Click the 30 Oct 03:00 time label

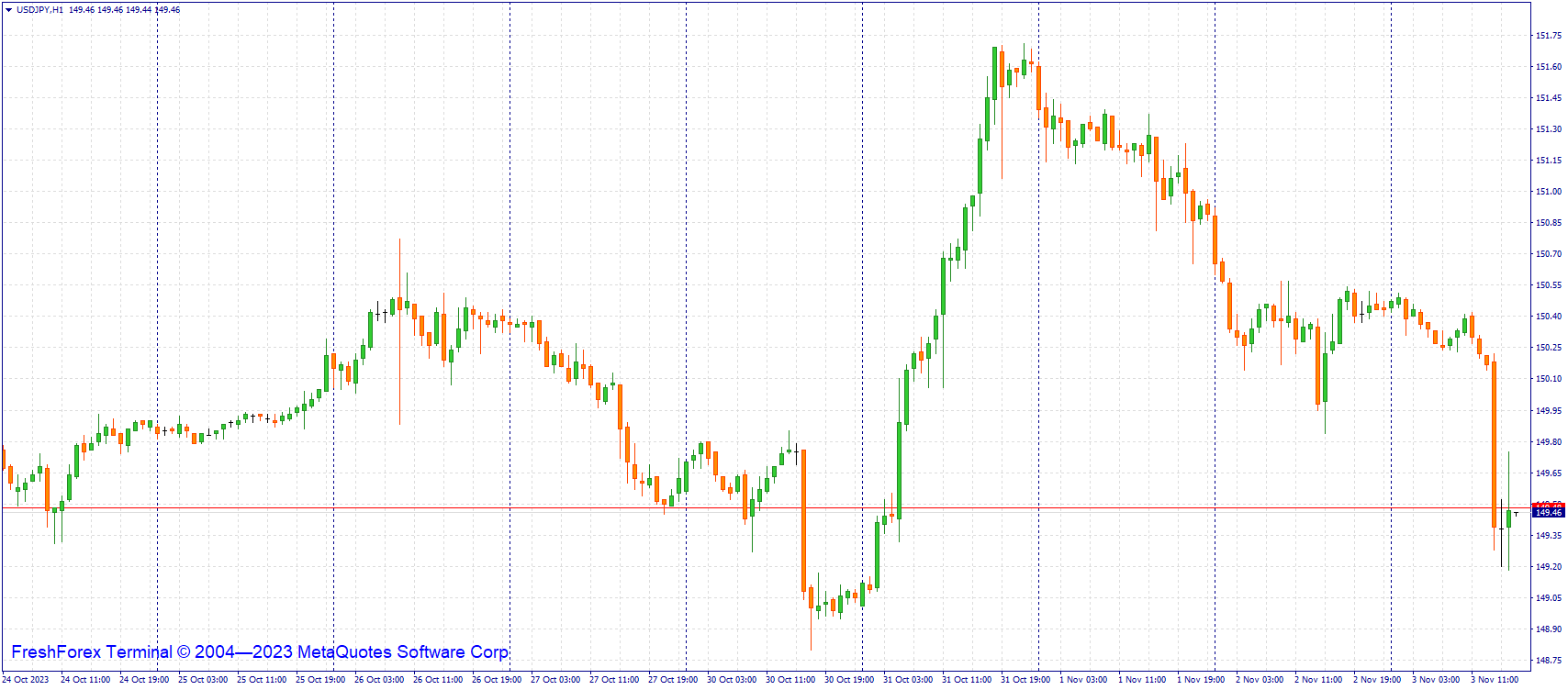pos(732,680)
